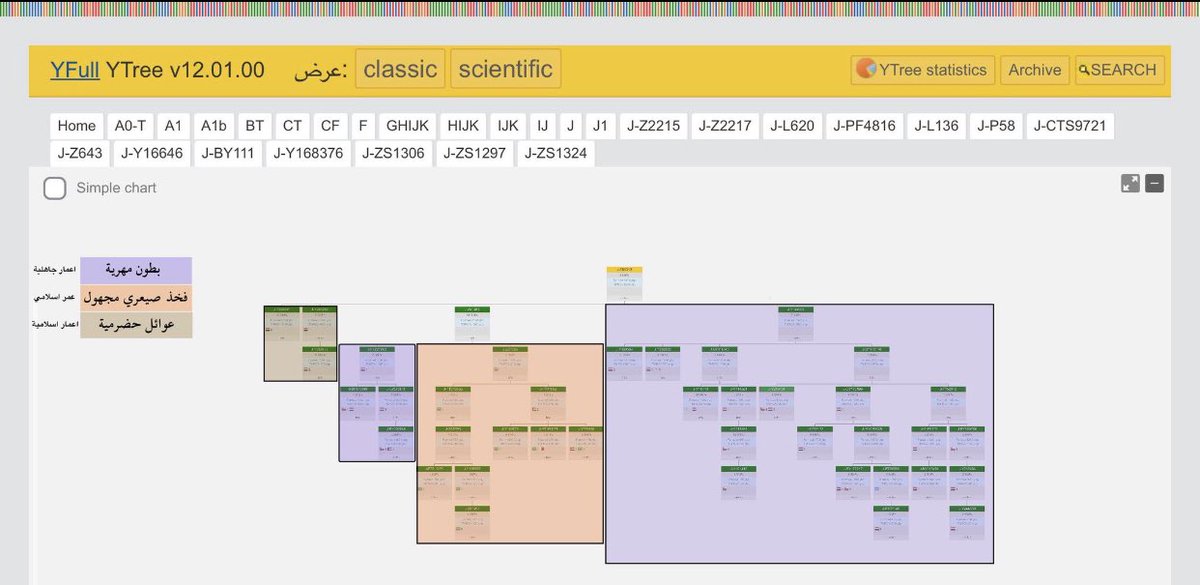This screenshot has height=585, width=1200.
Task: Select the A0-T haplogroup breadcrumb
Action: click(x=130, y=126)
